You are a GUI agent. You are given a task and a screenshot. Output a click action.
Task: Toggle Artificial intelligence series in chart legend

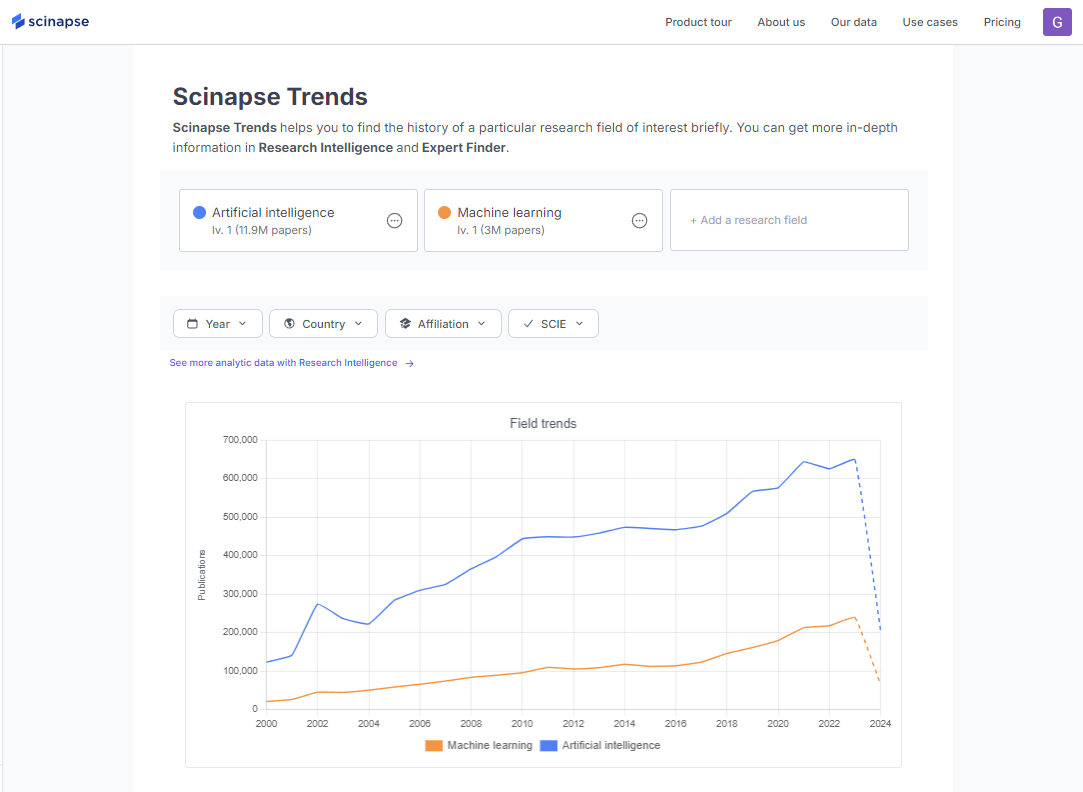pyautogui.click(x=600, y=746)
